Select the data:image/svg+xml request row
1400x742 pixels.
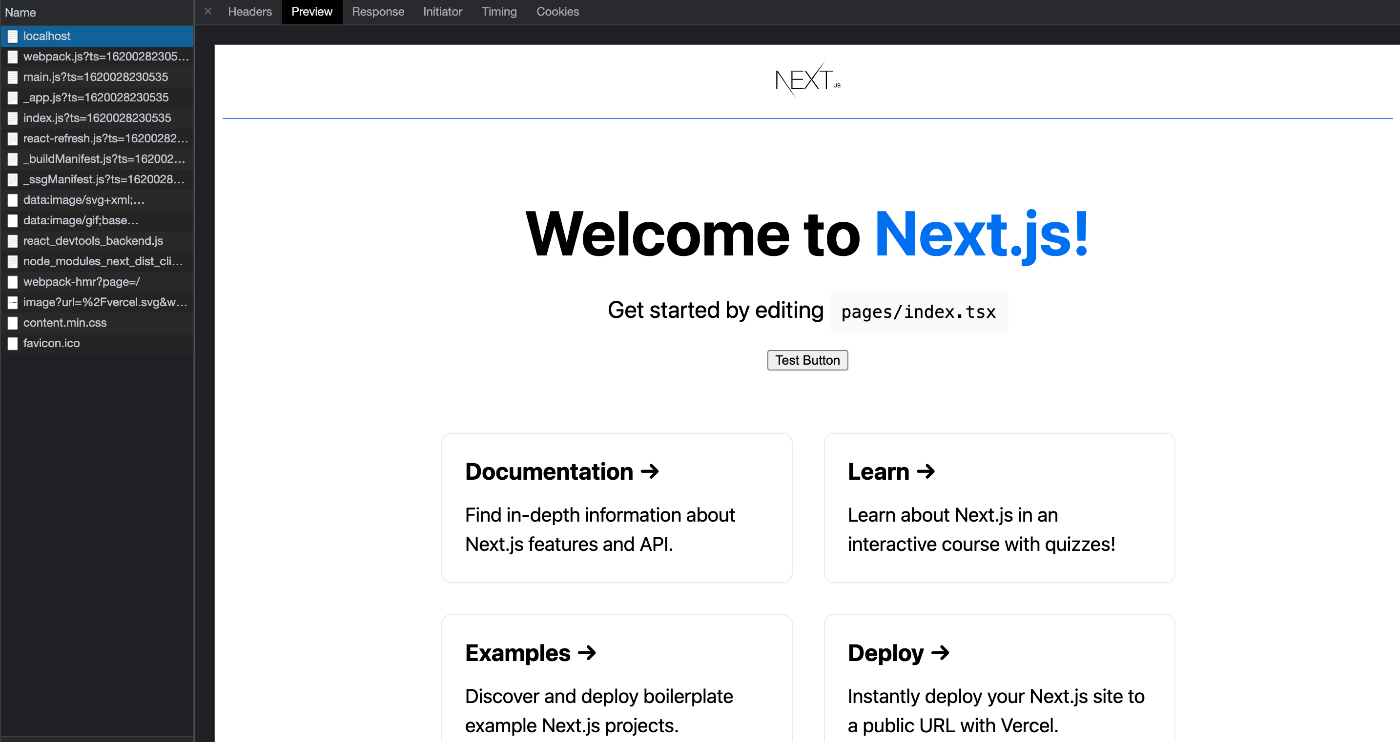pos(97,200)
